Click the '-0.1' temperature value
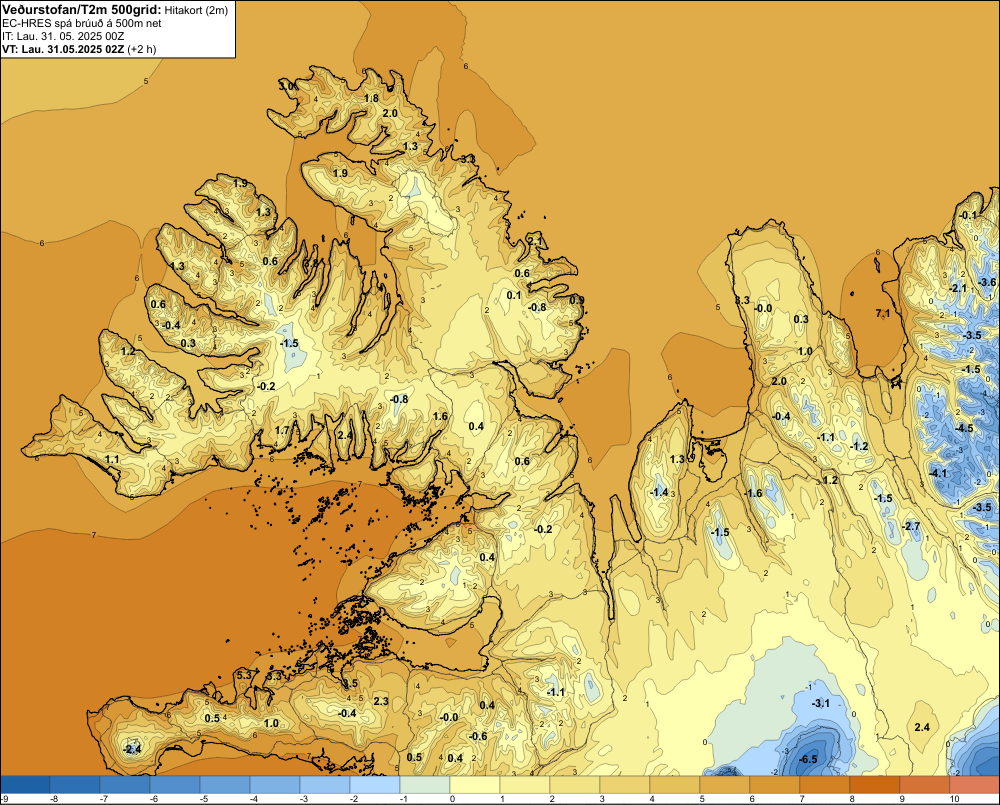This screenshot has height=805, width=1000. pos(967,215)
